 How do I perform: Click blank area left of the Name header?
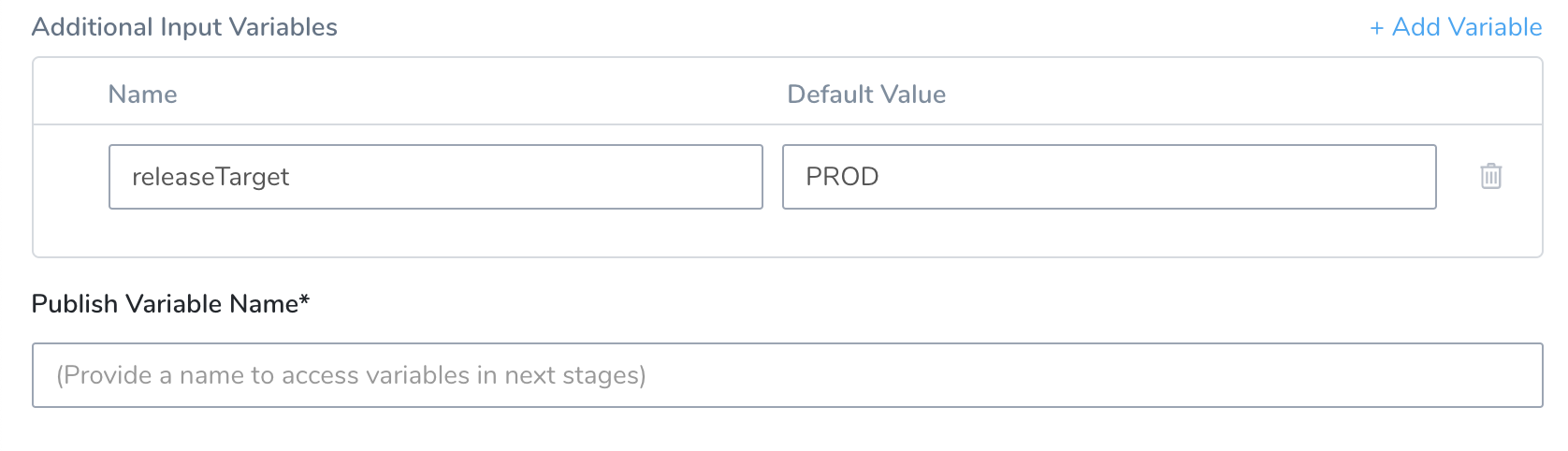click(x=70, y=94)
